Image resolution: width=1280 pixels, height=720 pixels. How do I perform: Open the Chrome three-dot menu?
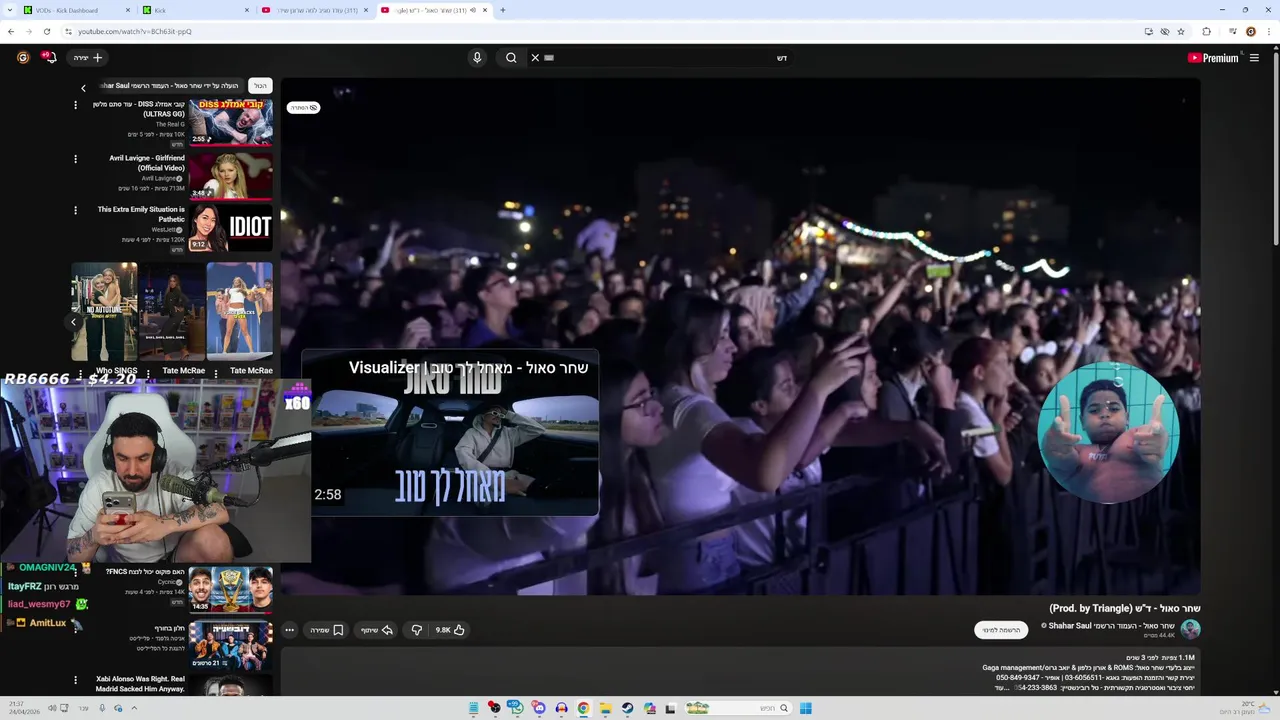point(1269,31)
